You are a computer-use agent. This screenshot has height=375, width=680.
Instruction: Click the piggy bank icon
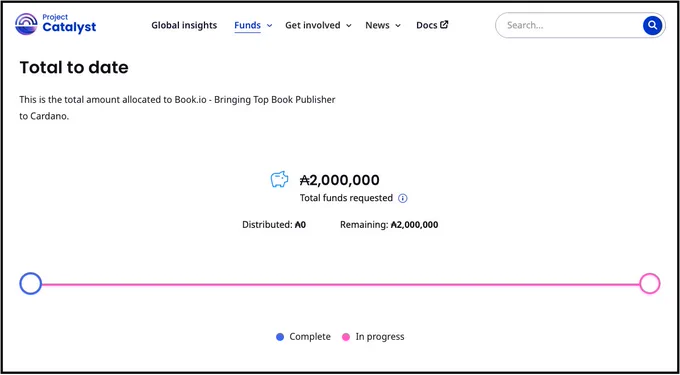click(x=280, y=179)
